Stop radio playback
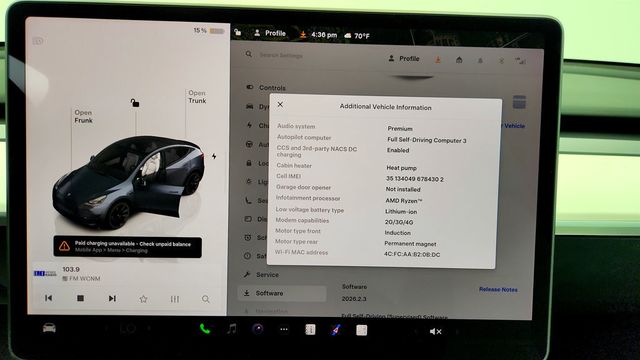The height and width of the screenshot is (360, 640). tap(80, 298)
